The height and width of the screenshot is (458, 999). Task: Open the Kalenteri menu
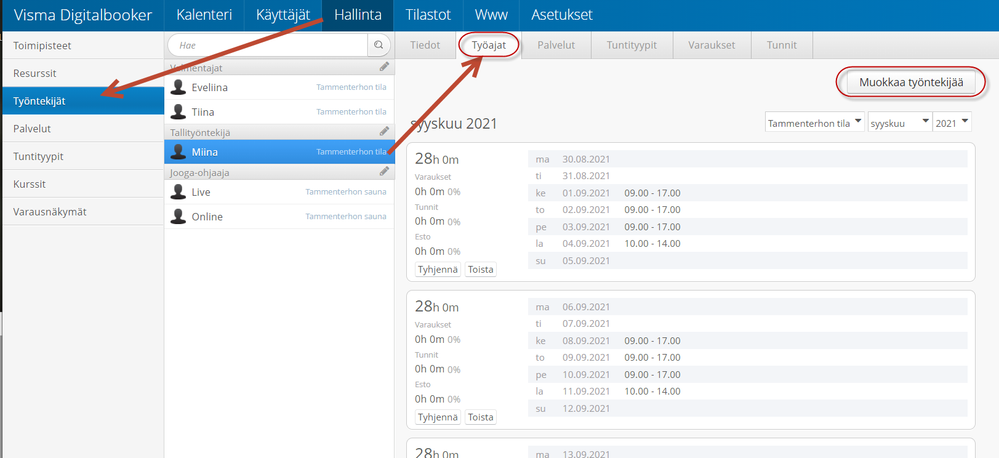point(204,15)
